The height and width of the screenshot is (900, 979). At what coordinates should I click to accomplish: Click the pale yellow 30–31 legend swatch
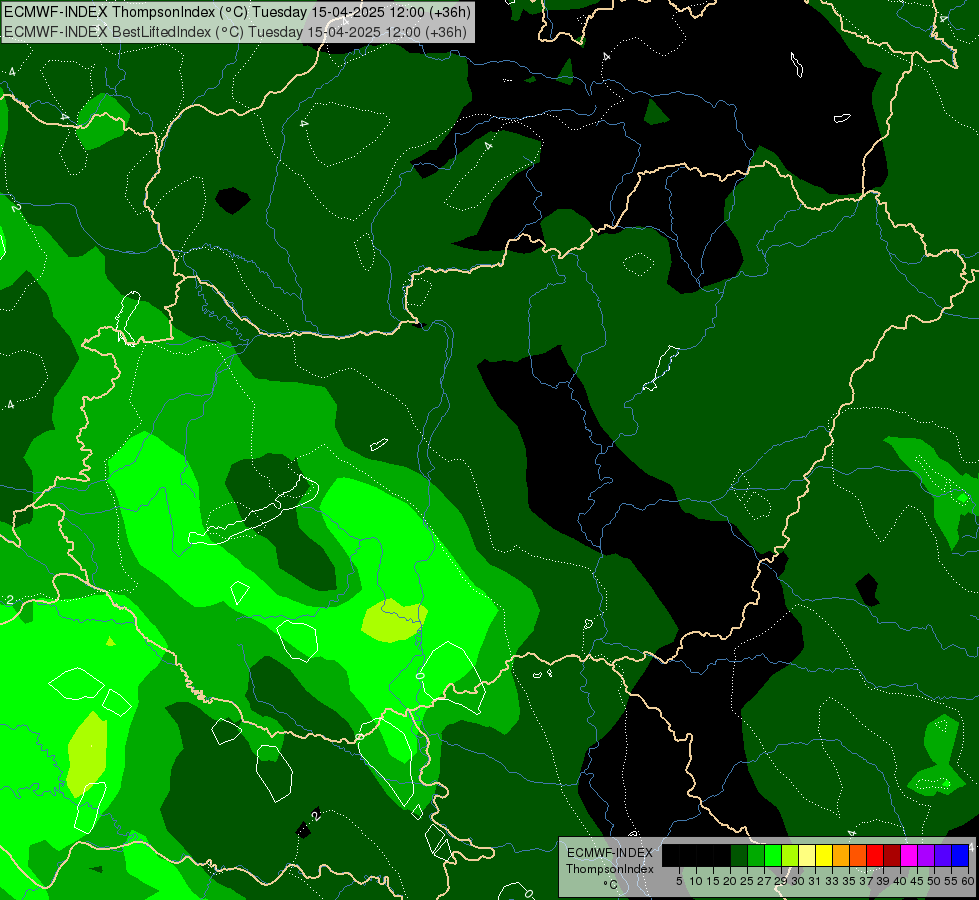[x=807, y=855]
